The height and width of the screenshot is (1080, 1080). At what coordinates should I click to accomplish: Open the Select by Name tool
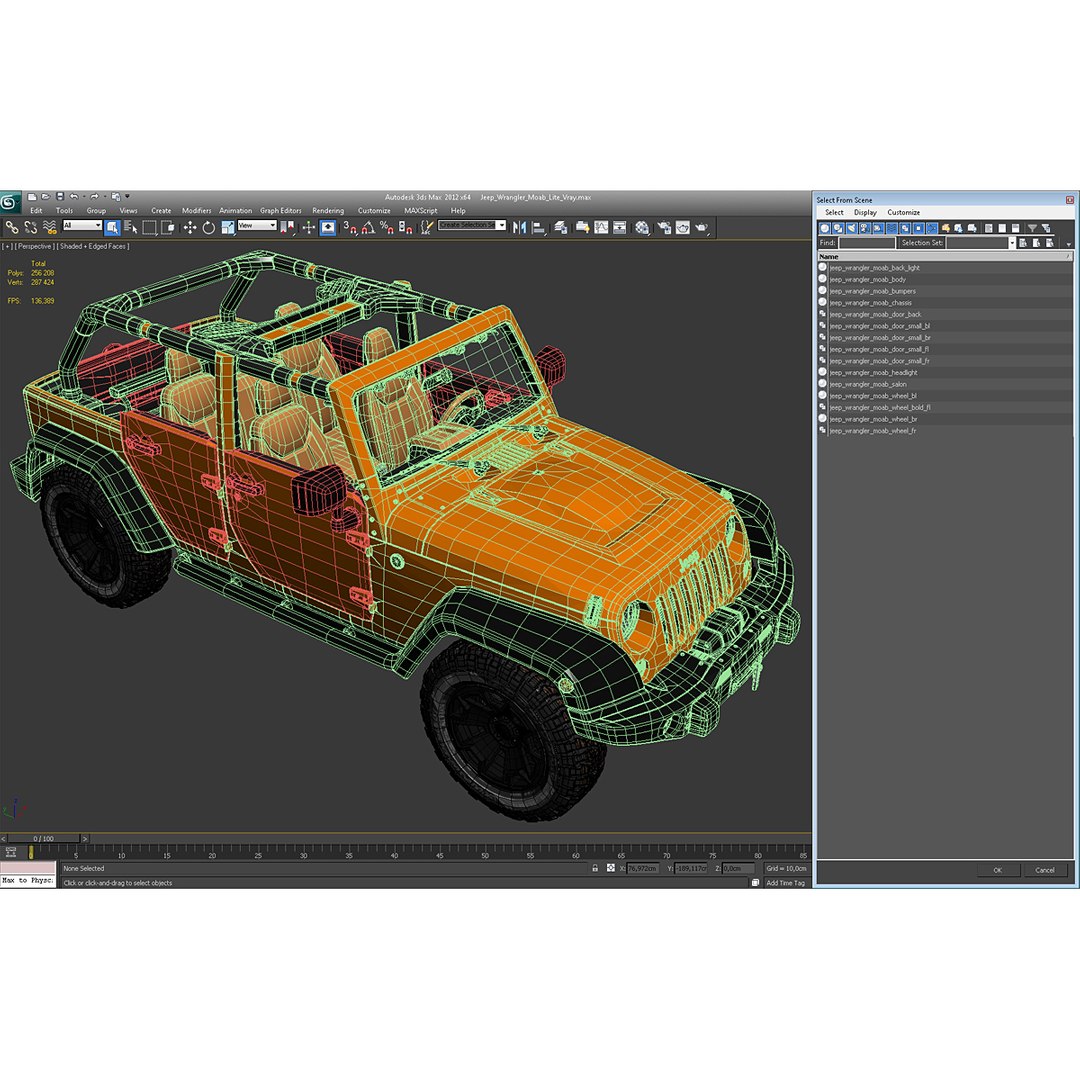(131, 227)
